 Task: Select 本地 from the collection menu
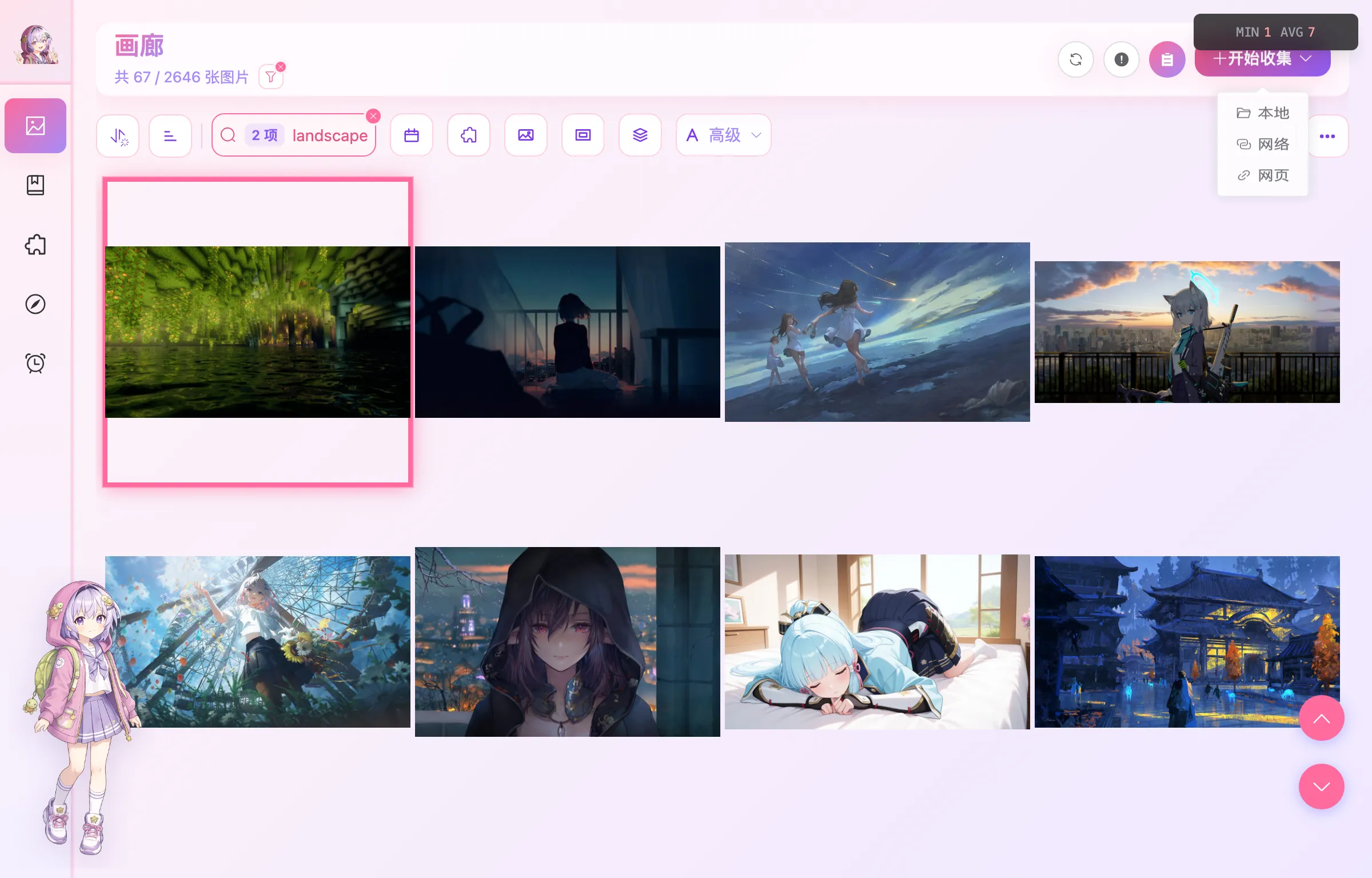(x=1262, y=113)
